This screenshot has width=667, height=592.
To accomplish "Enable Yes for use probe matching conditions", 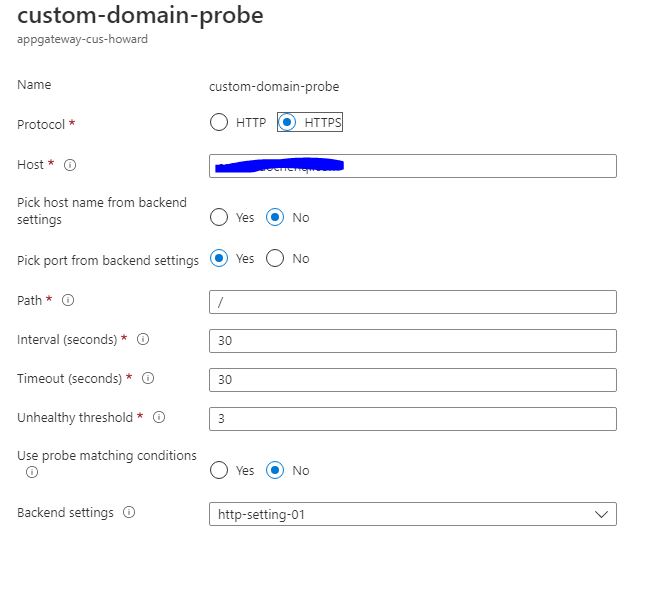I will point(219,470).
